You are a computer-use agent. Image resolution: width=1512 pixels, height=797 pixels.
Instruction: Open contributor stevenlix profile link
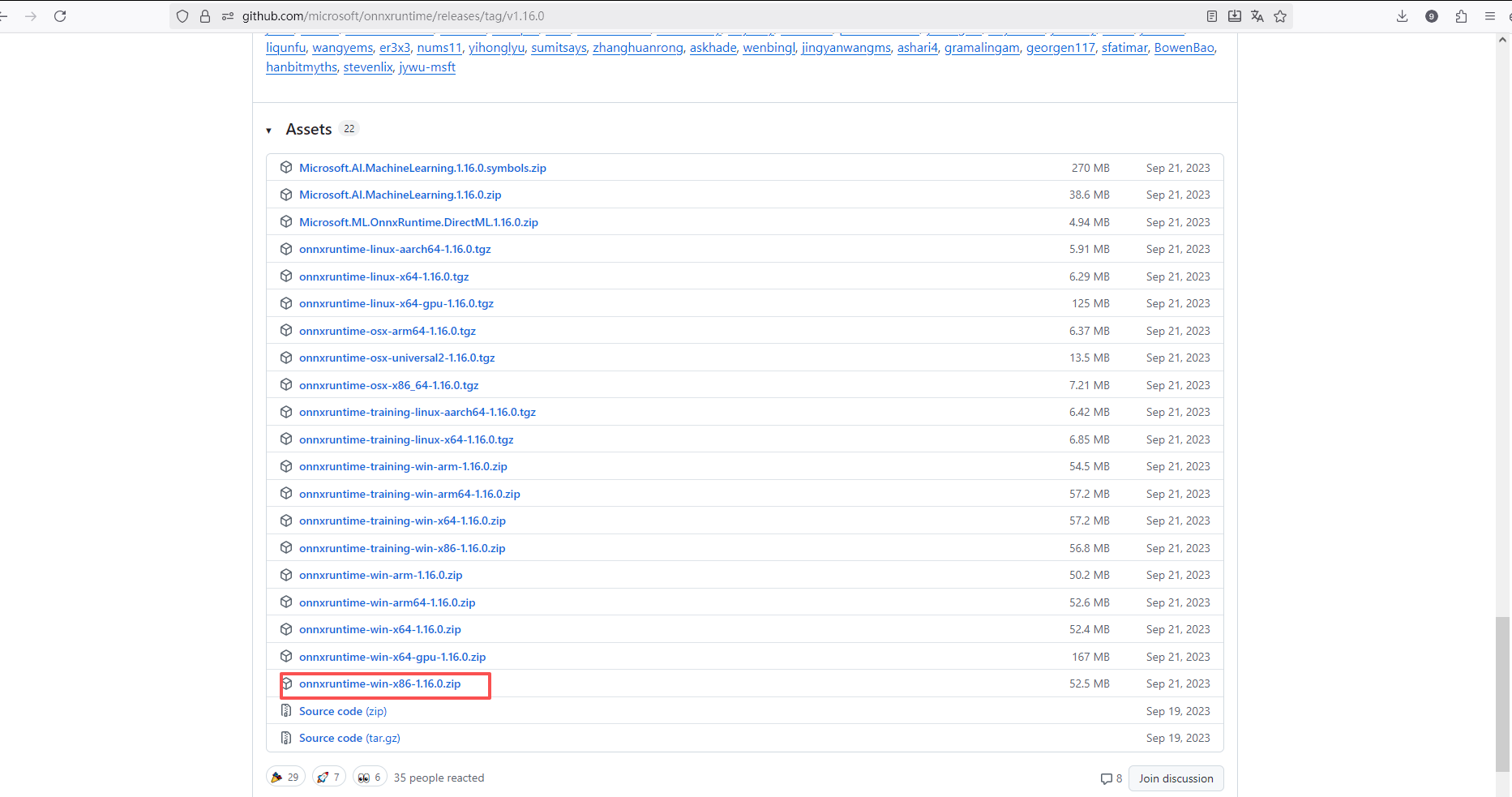368,67
